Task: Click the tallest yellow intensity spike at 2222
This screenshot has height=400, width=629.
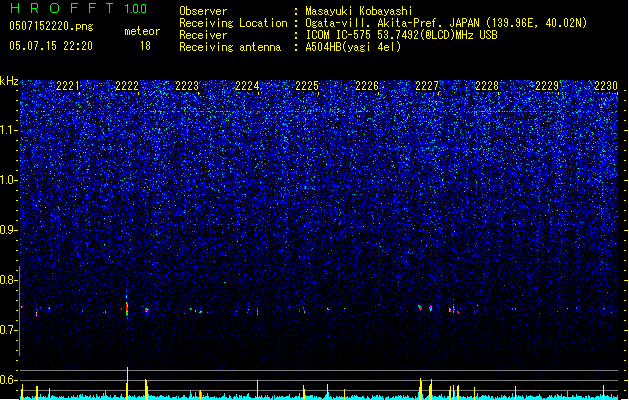Action: [128, 382]
